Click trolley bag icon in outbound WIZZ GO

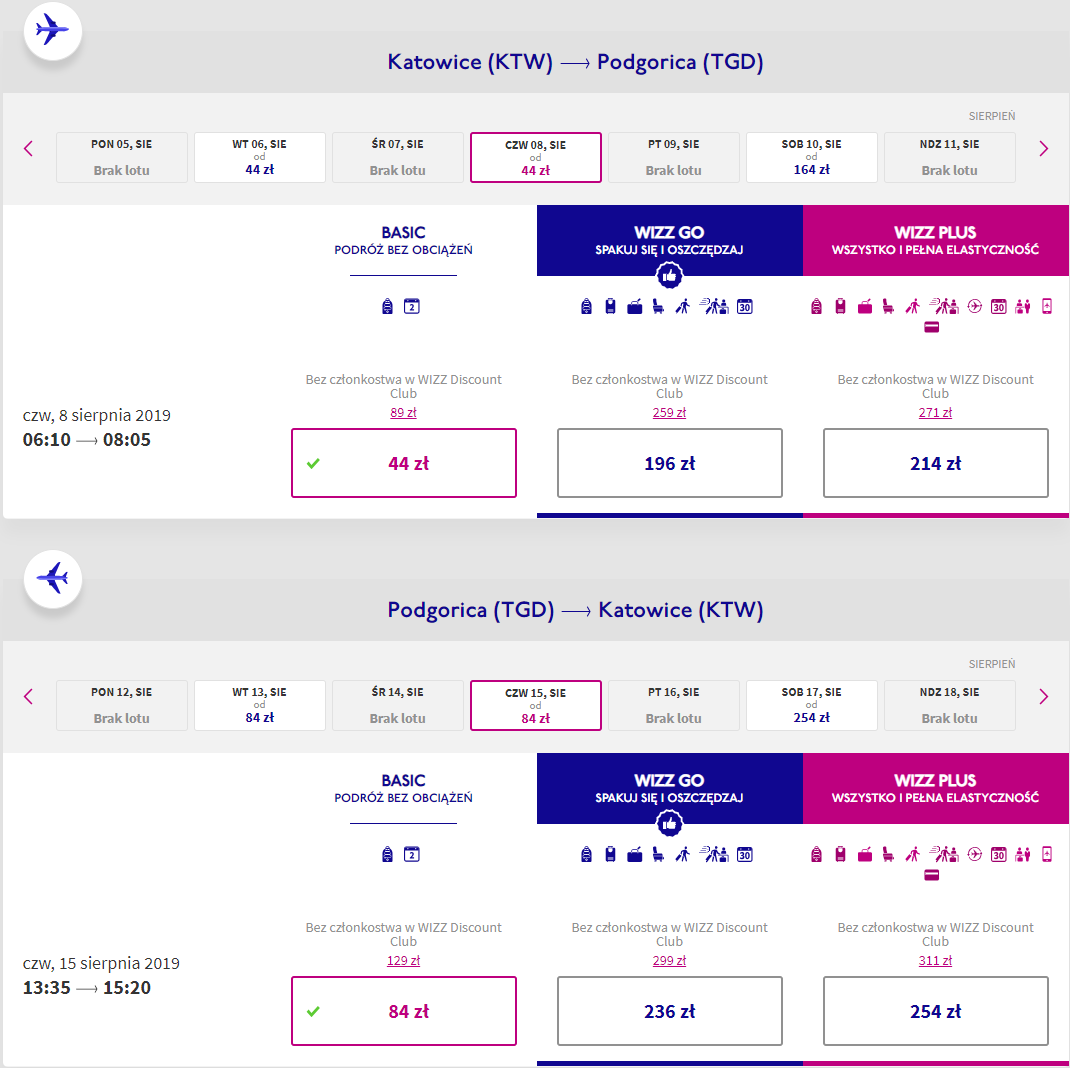pos(611,306)
